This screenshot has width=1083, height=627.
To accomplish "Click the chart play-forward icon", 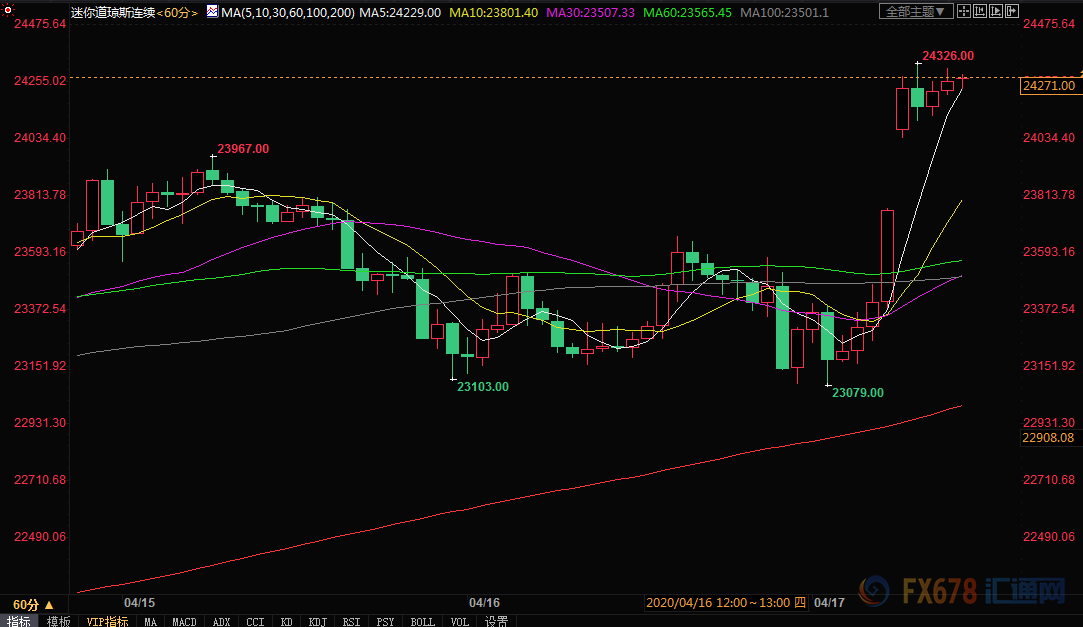I will pos(996,11).
